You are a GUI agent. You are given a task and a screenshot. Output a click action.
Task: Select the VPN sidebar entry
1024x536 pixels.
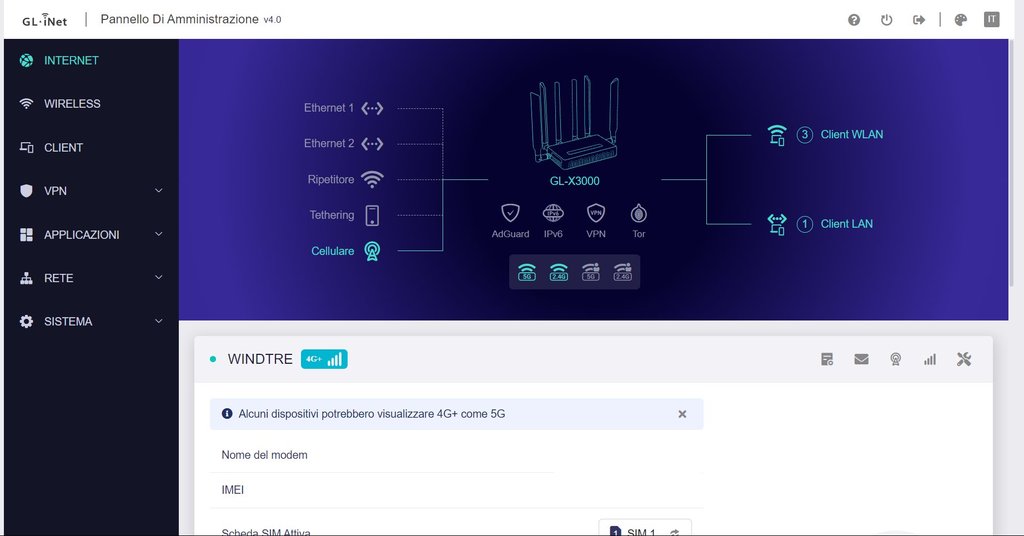[x=91, y=191]
